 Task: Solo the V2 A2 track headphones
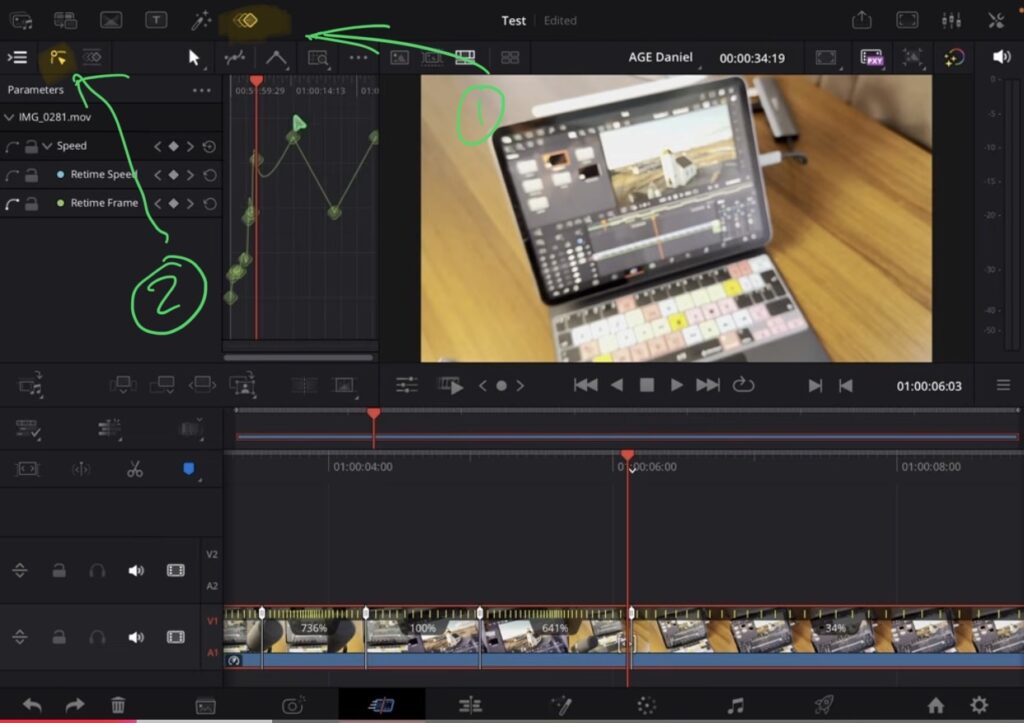tap(97, 571)
